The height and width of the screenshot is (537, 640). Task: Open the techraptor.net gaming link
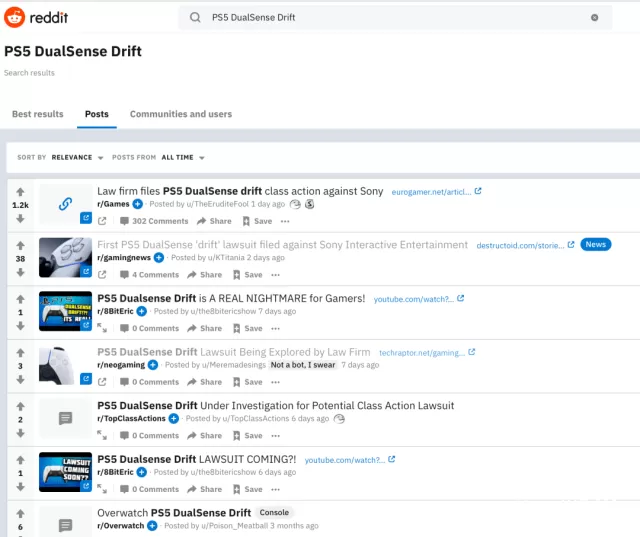[427, 353]
